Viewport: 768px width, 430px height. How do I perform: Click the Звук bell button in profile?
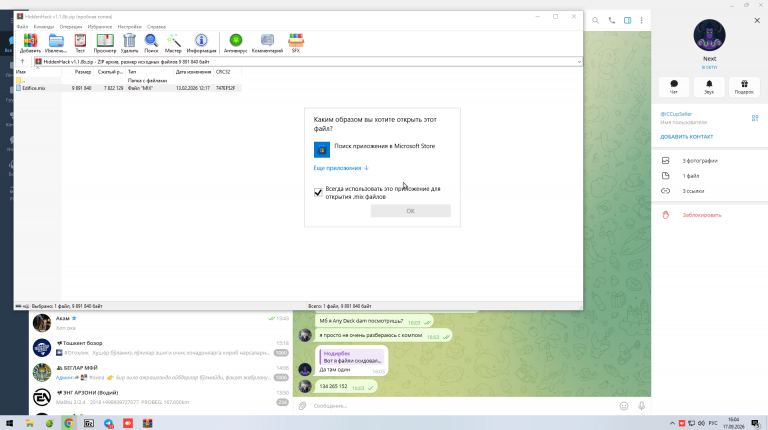pos(709,87)
